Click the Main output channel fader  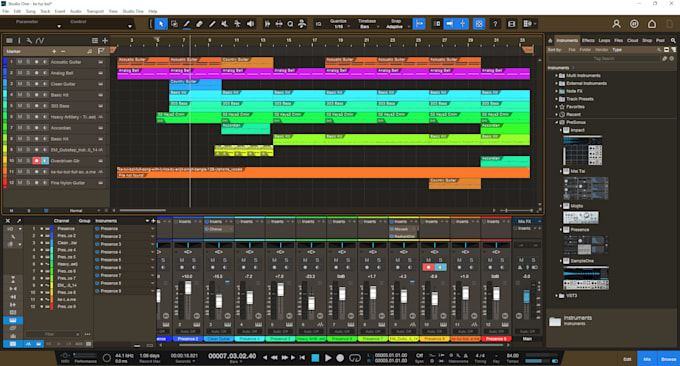pyautogui.click(x=526, y=297)
